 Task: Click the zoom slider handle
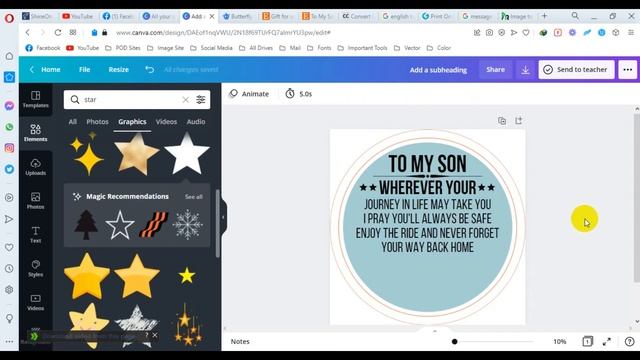coord(454,342)
